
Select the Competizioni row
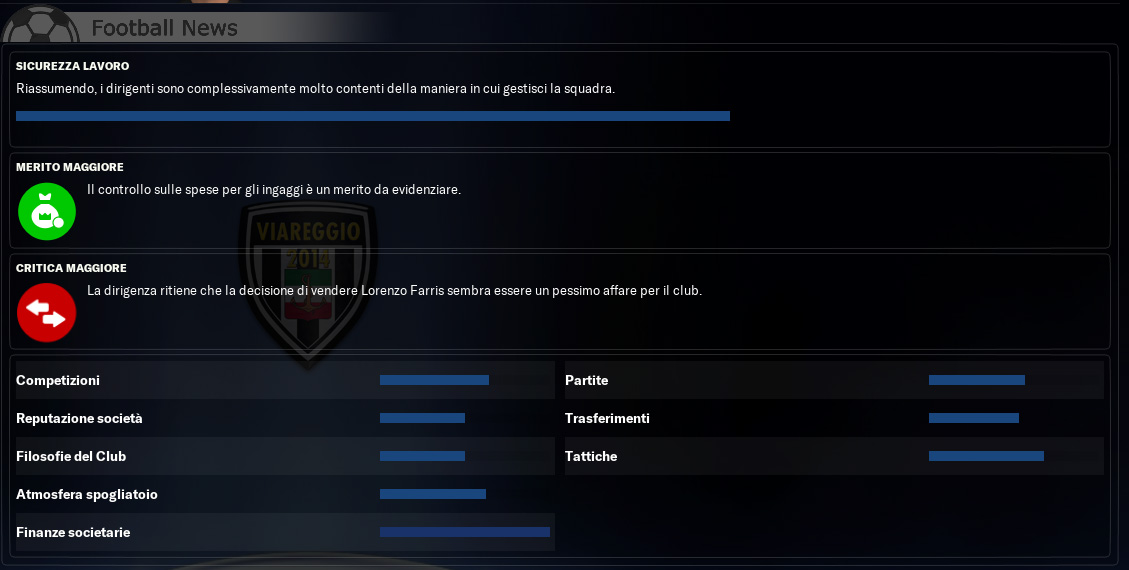click(x=285, y=380)
